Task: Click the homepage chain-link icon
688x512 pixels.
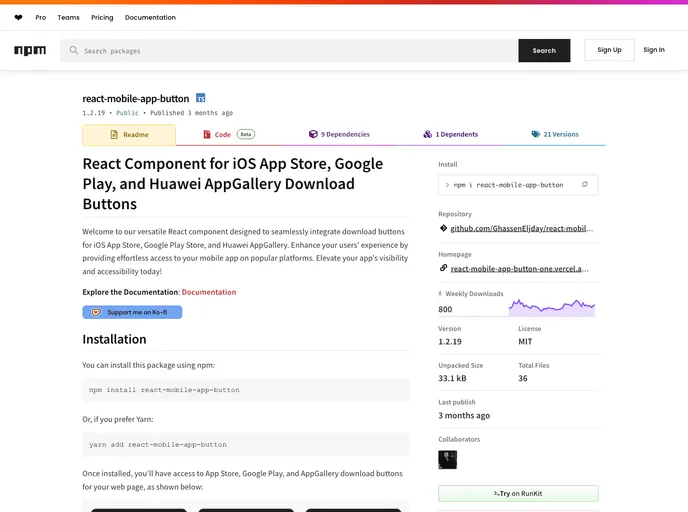Action: tap(443, 268)
